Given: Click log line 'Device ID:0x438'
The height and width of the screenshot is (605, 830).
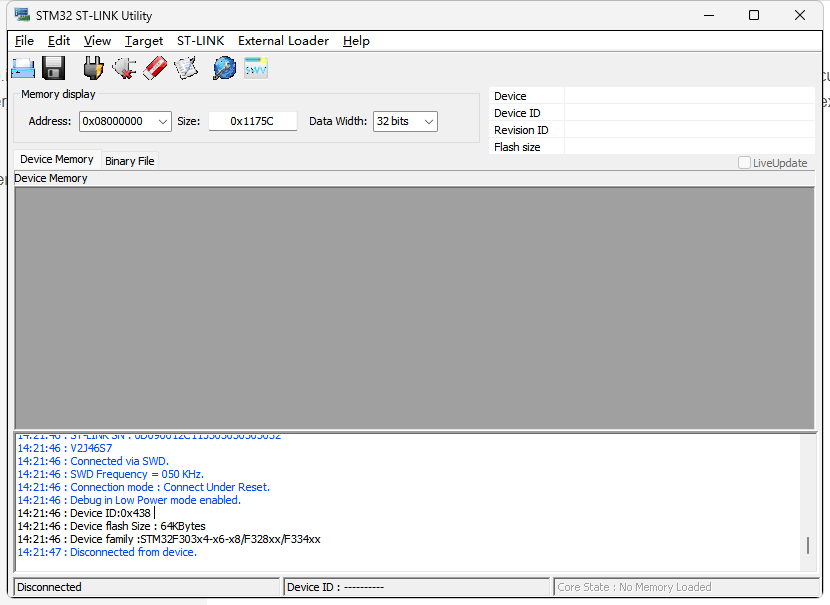Looking at the screenshot, I should 84,513.
